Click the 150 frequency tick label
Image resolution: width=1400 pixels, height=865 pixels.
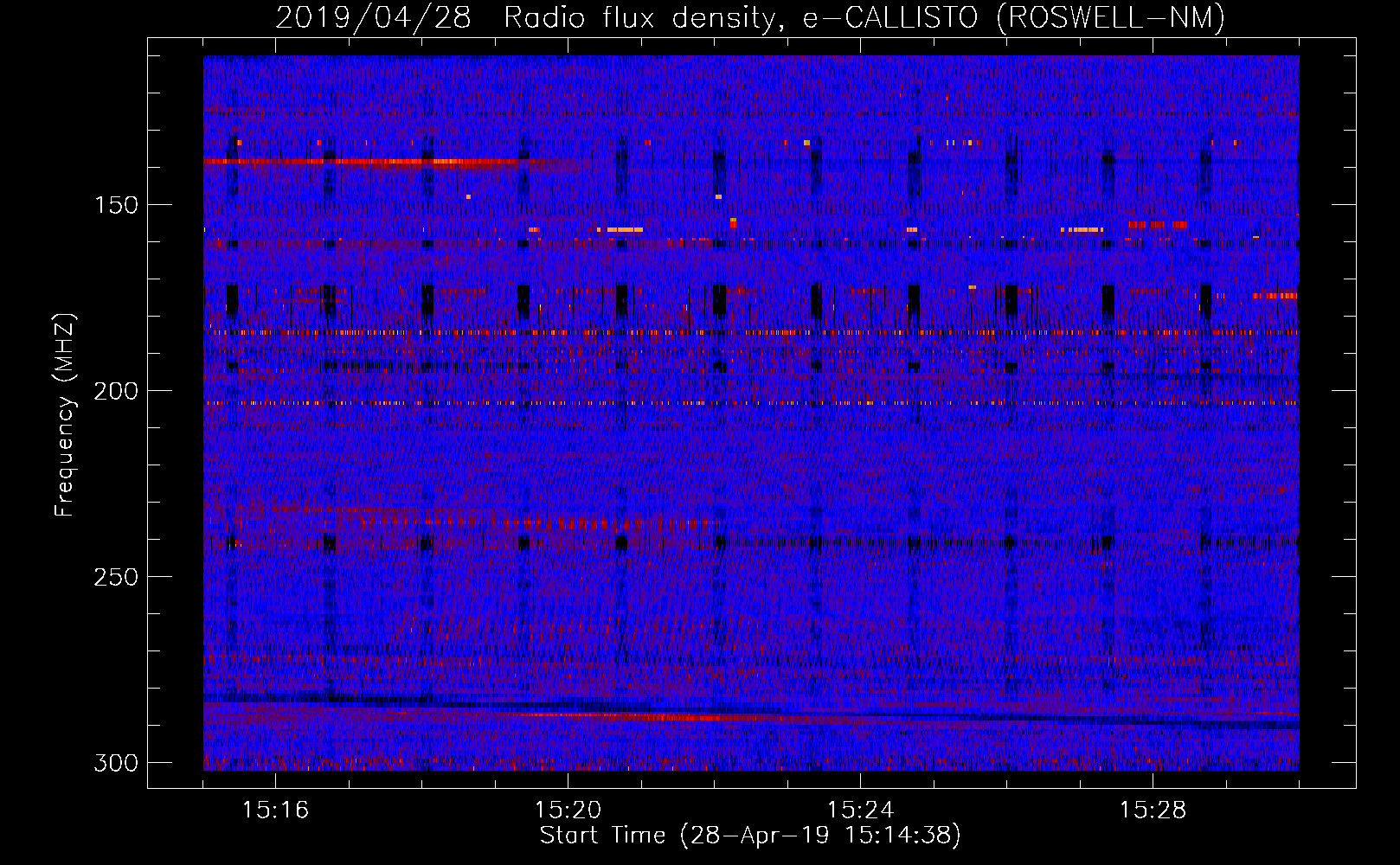(x=116, y=205)
